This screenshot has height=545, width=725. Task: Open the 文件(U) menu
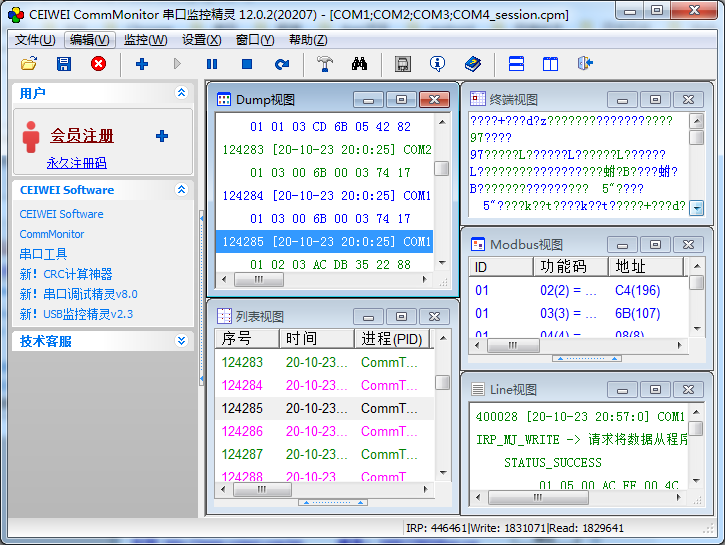point(35,40)
